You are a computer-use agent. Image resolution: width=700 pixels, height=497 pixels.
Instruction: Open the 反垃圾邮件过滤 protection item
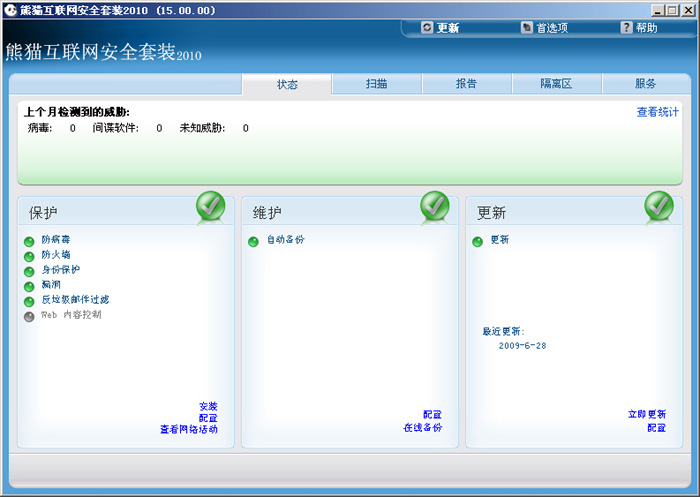tap(75, 300)
